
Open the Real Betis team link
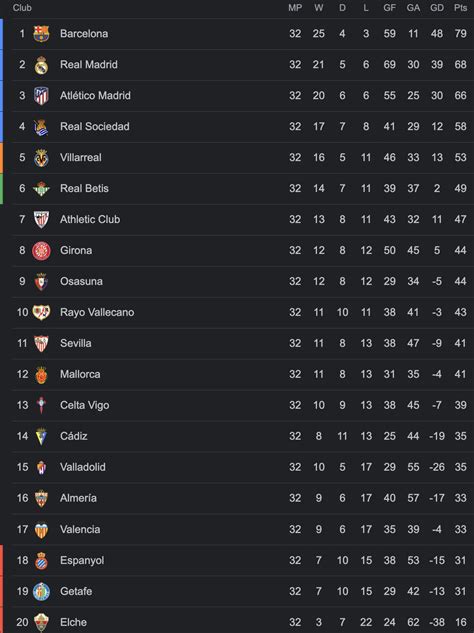tap(84, 189)
